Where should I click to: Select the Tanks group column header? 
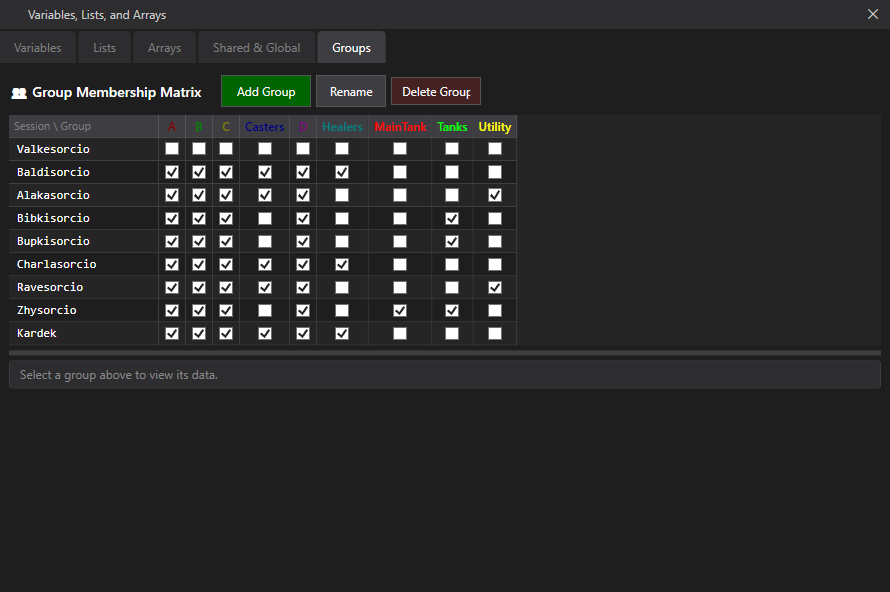tap(452, 127)
